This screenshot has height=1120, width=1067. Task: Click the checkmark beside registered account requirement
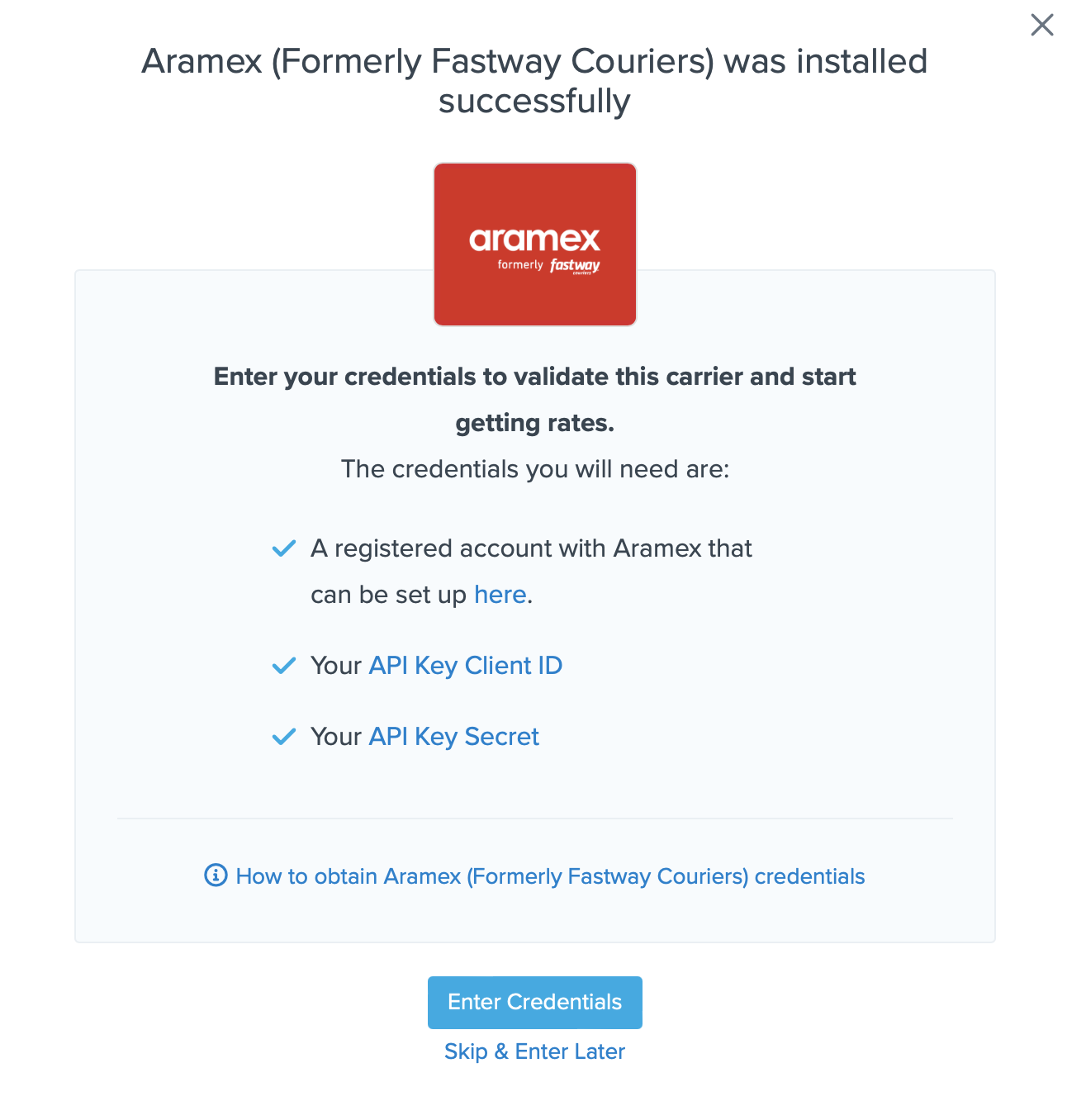284,548
